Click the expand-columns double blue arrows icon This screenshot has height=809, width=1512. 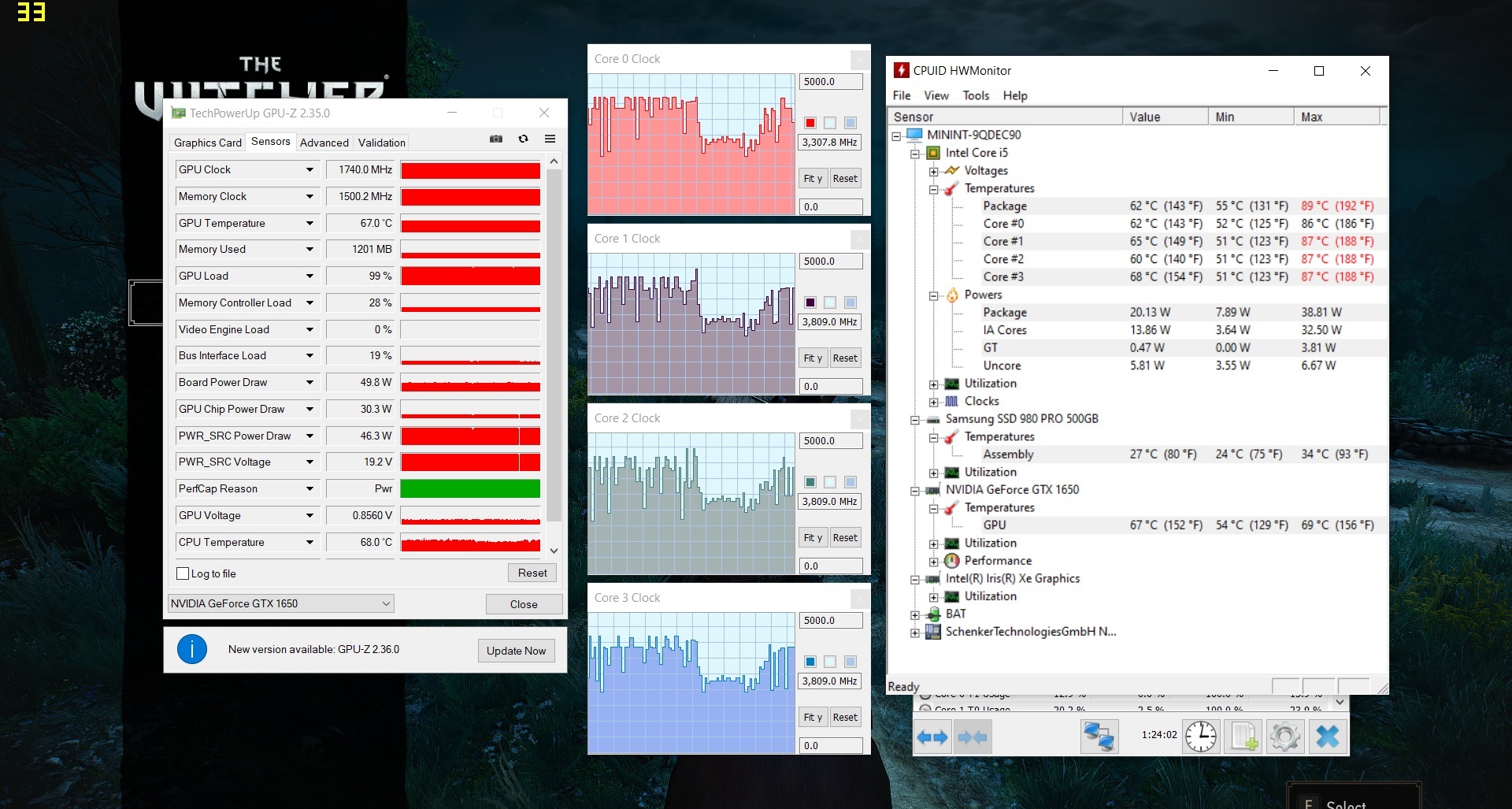[932, 737]
